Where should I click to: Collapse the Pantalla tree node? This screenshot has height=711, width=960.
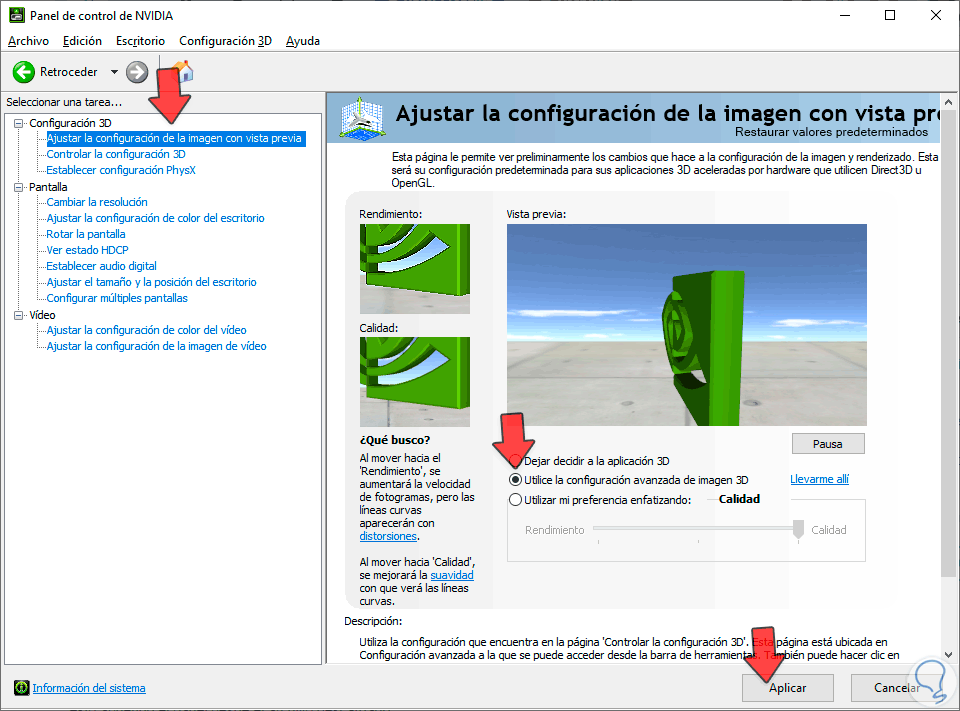[18, 187]
